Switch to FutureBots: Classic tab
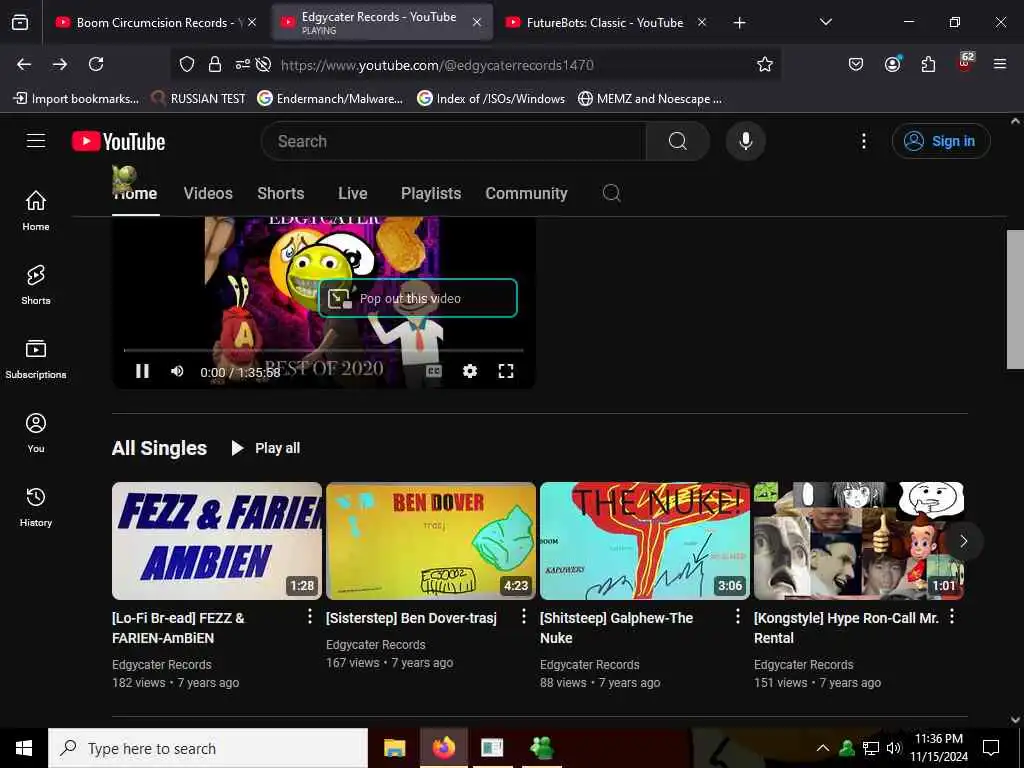Viewport: 1024px width, 768px height. click(604, 22)
